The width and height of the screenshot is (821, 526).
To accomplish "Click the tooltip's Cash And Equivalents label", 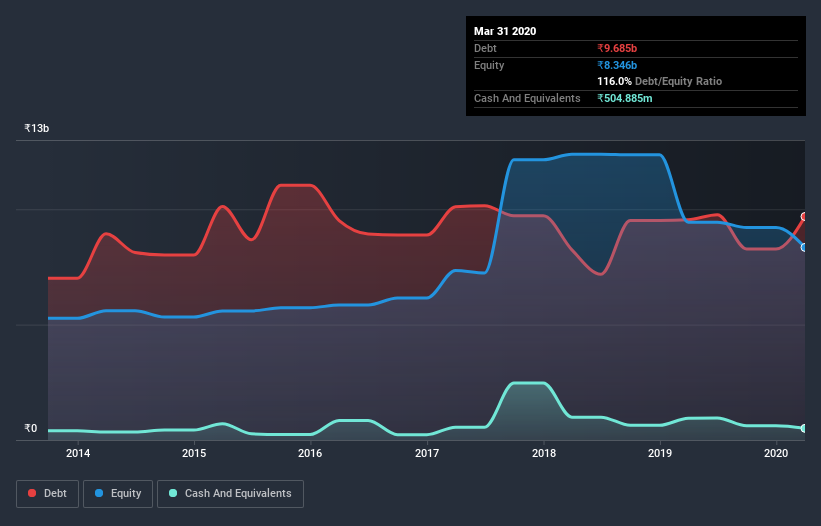I will (527, 98).
